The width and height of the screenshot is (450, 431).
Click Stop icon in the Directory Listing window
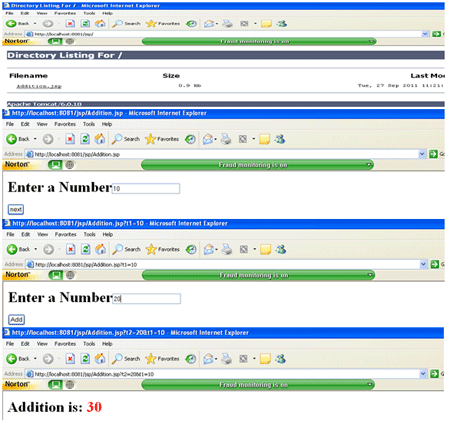[70, 24]
